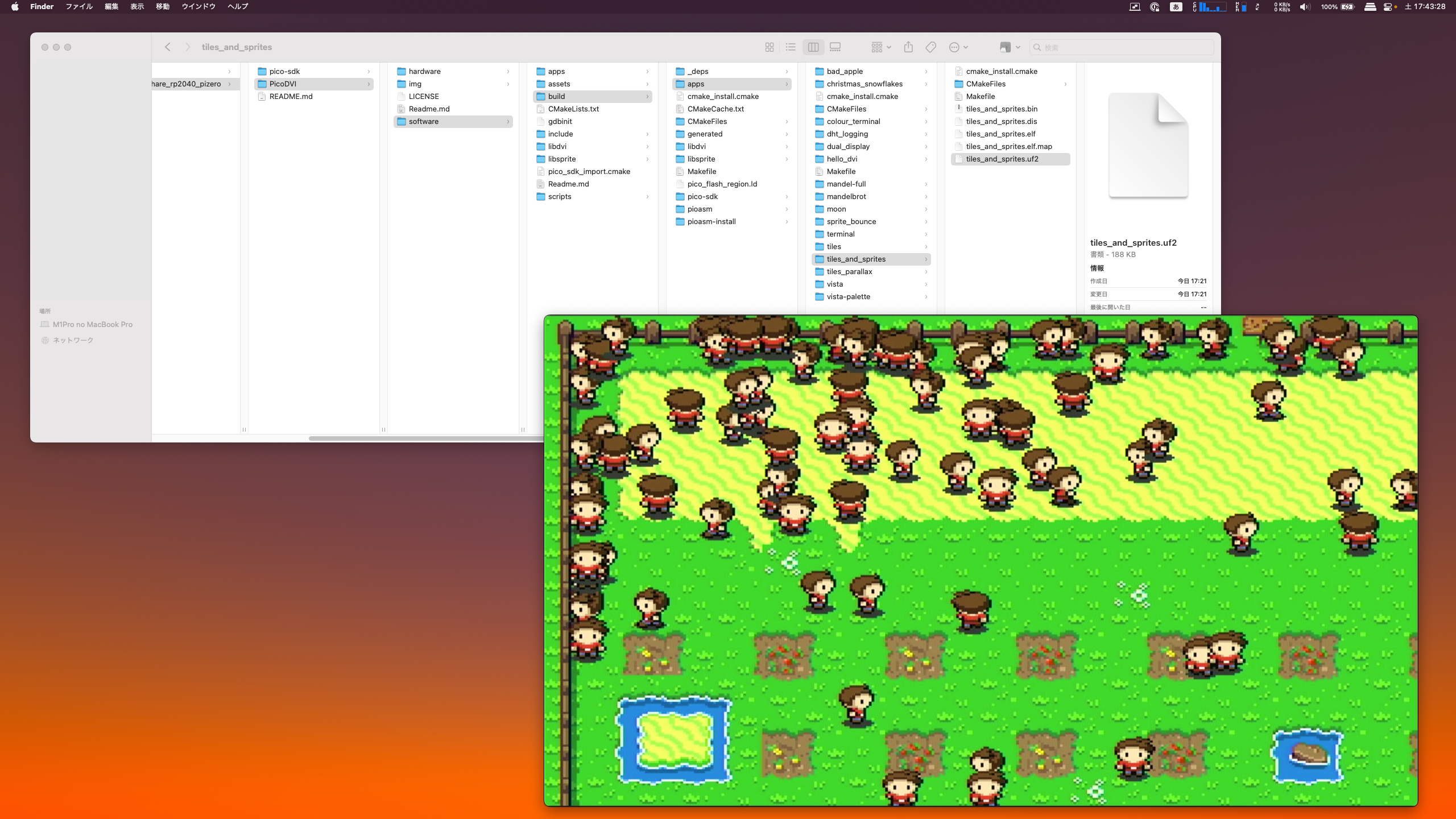Click the volume icon in menu bar
Screen dimensions: 1456x819
[1304, 7]
